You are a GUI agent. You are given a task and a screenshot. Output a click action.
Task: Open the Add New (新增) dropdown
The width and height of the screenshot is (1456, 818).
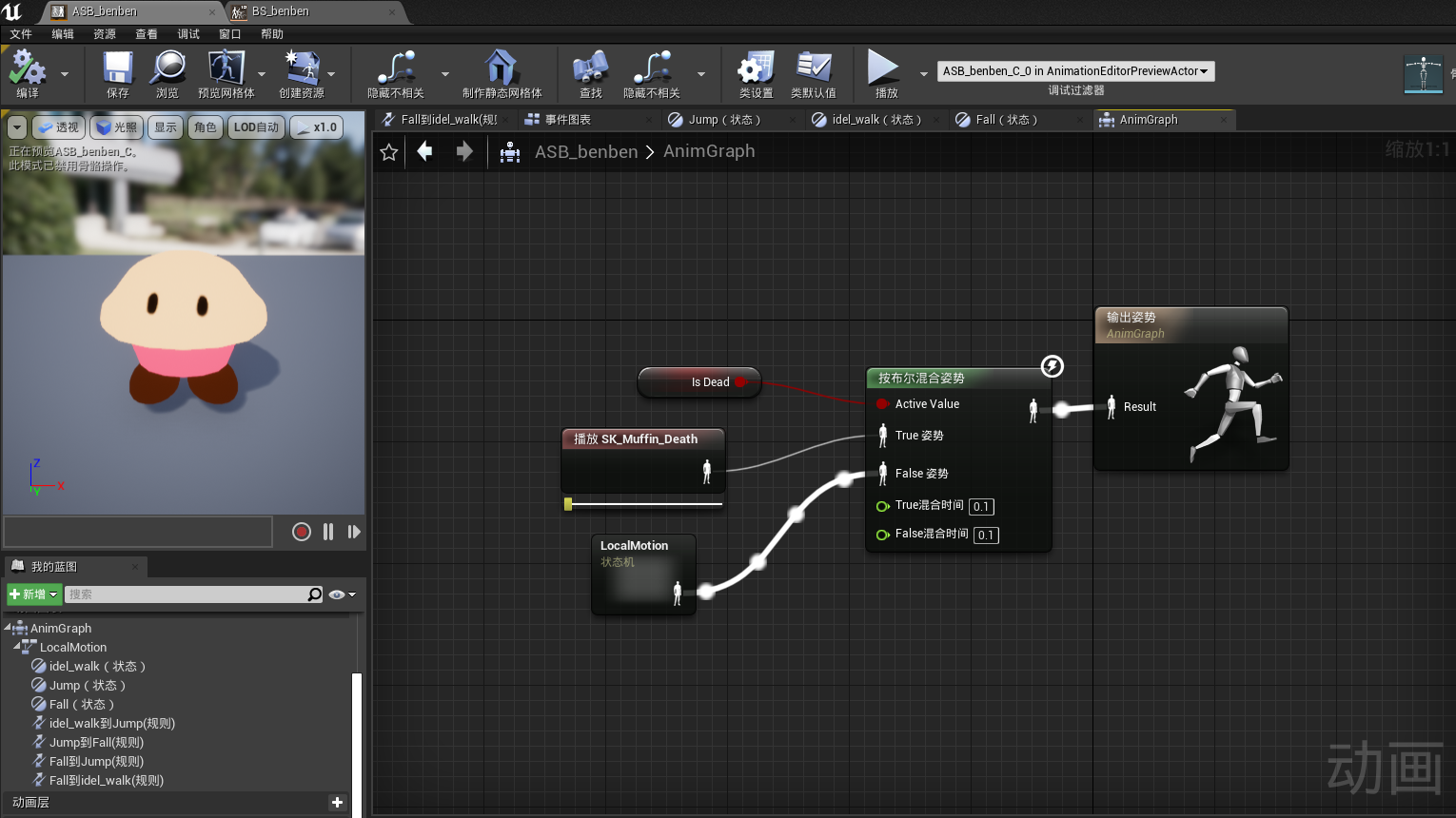pos(34,594)
